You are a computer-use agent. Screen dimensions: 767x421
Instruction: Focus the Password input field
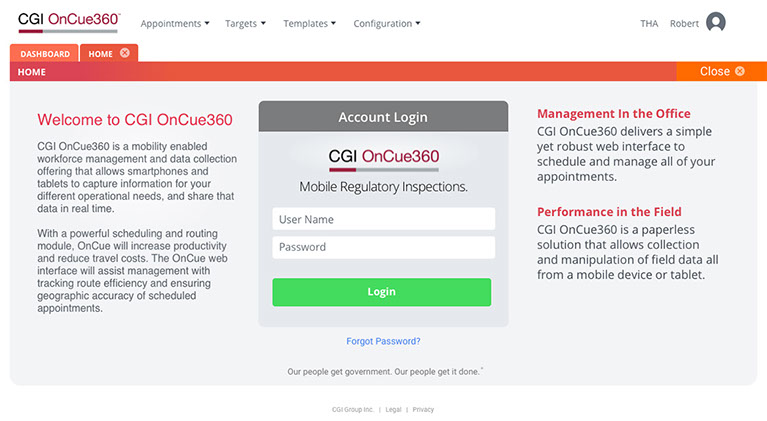click(x=384, y=247)
